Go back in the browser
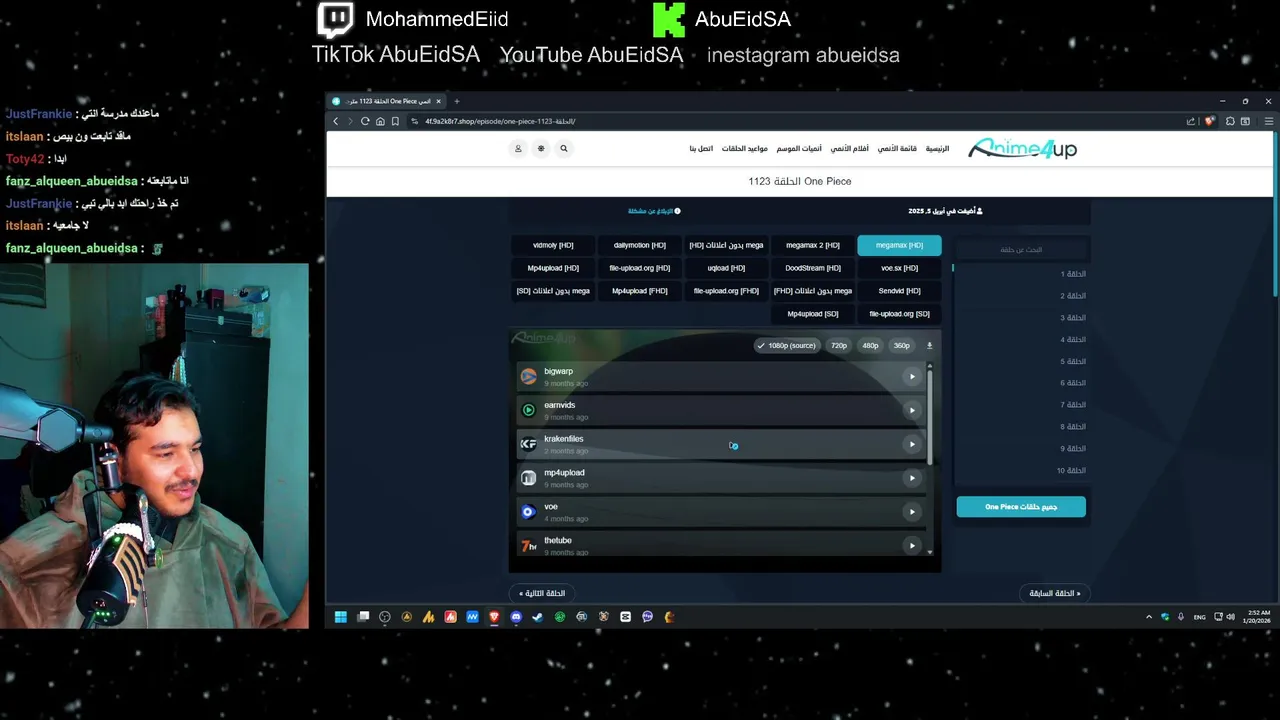 (336, 121)
